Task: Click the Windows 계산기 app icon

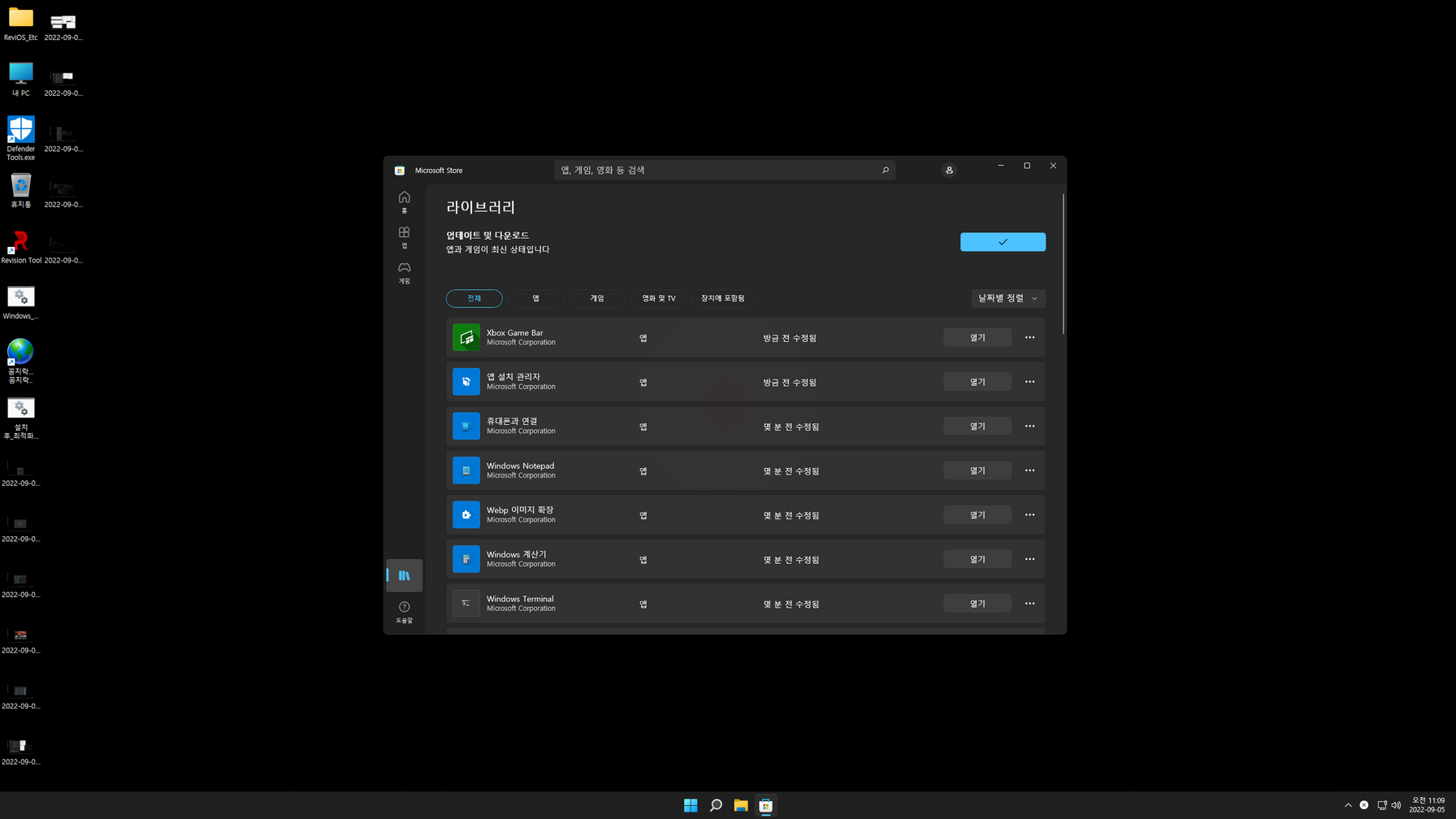Action: (466, 559)
